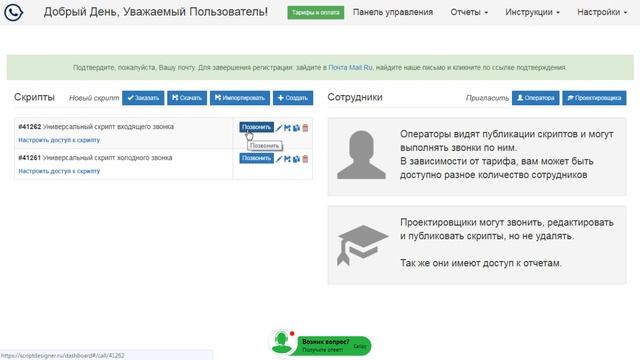Invite an employee with the Оператора button
640x360 pixels.
click(x=536, y=98)
